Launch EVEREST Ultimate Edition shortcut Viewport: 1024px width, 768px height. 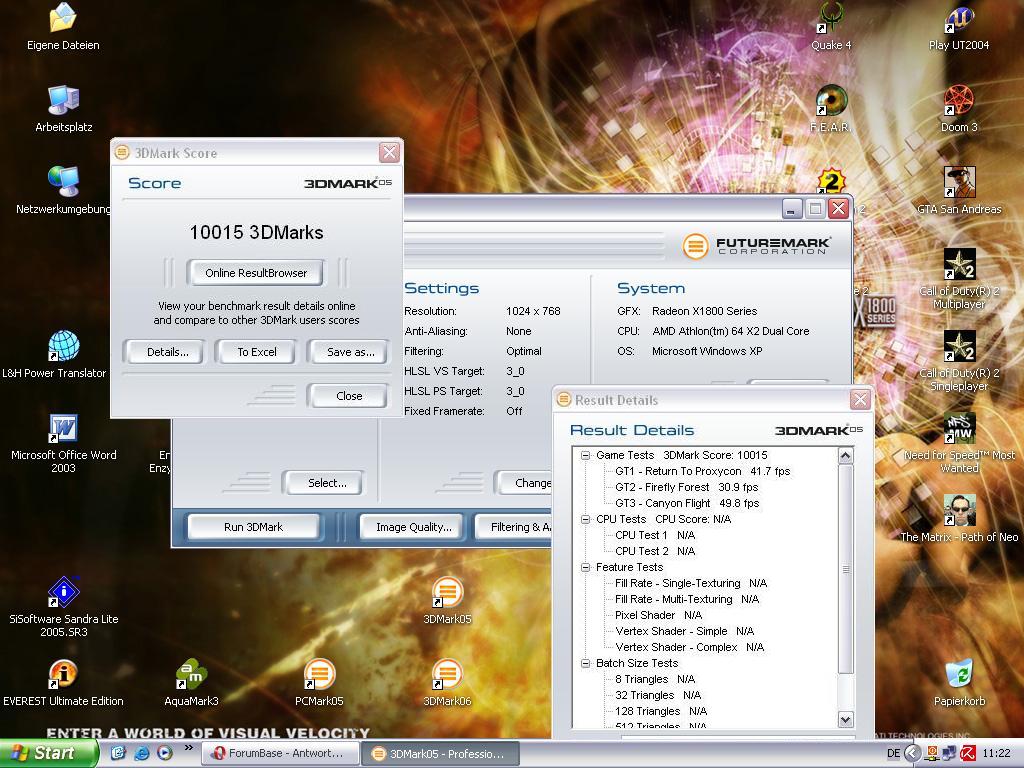63,682
